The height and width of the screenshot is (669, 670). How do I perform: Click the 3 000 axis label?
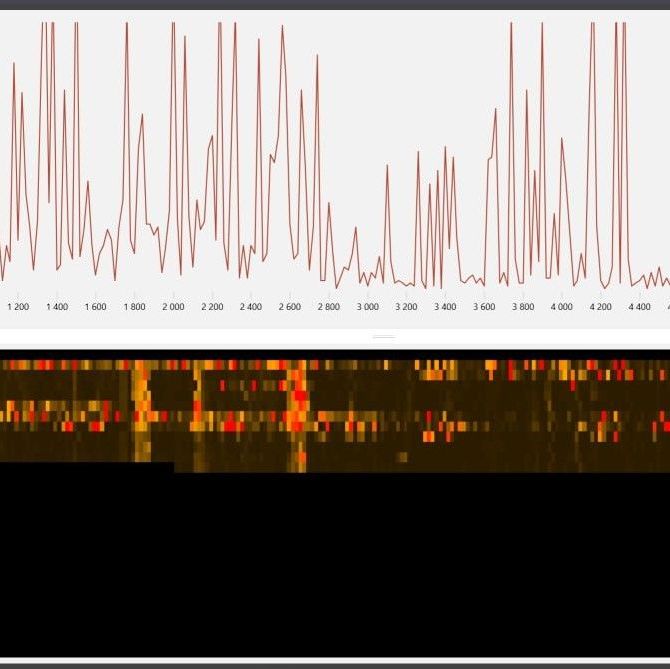367,307
